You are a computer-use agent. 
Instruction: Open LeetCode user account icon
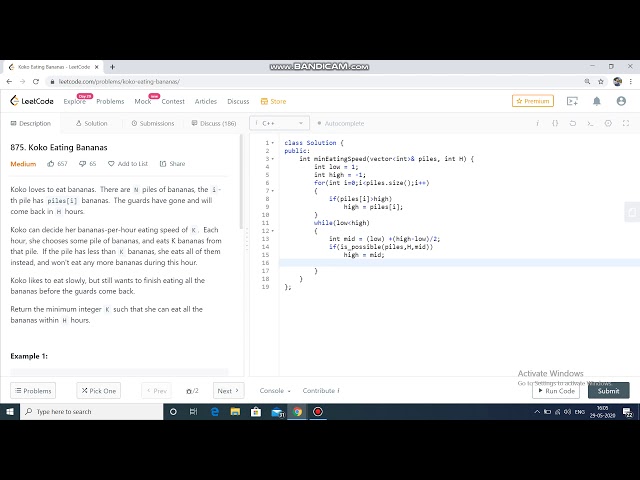point(621,101)
